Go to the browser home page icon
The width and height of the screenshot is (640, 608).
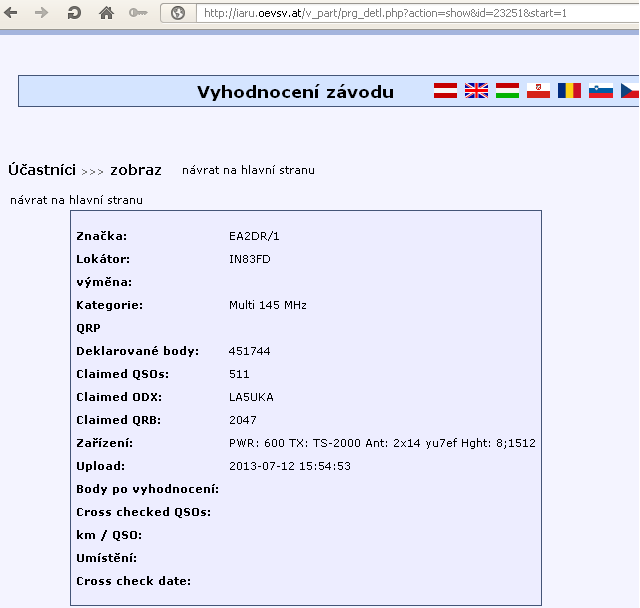106,13
